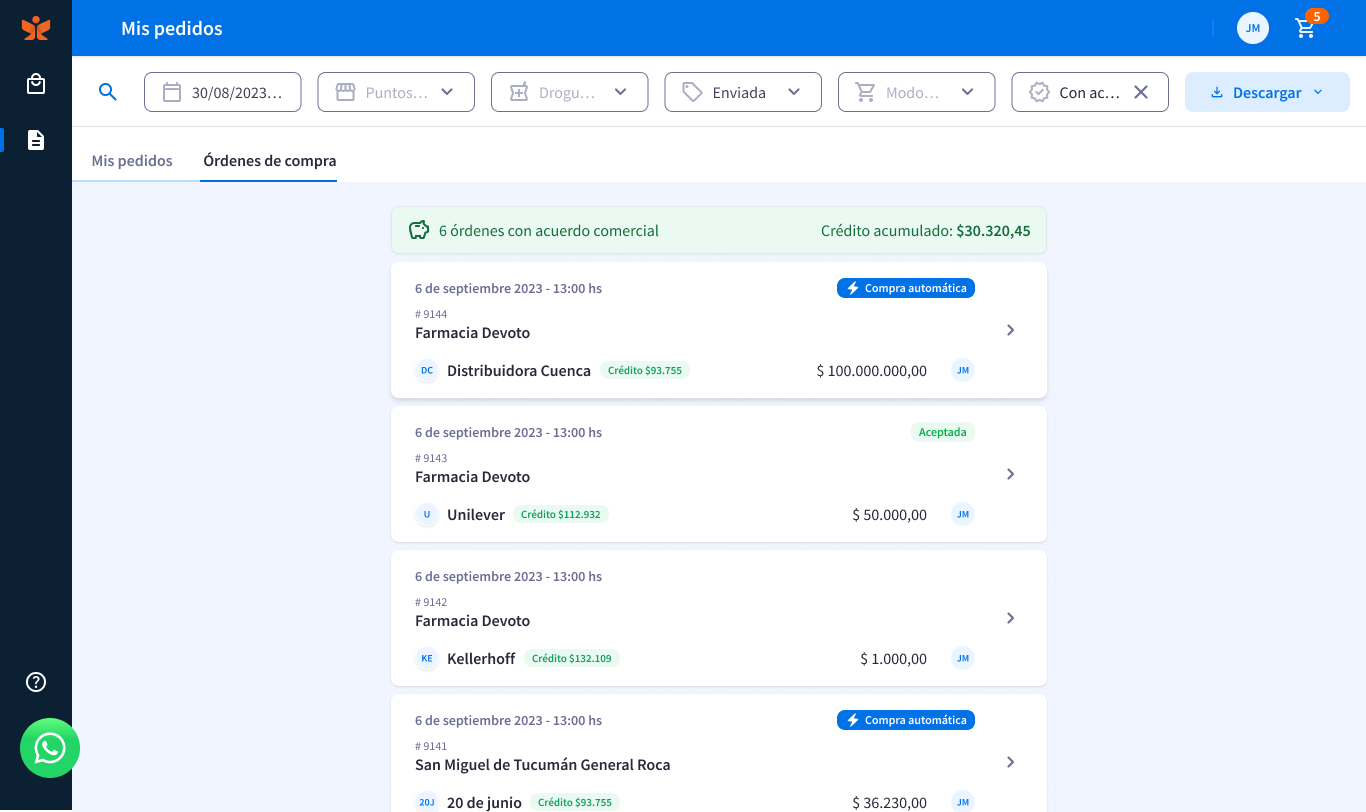Expand order 9143 with the chevron
The image size is (1366, 812).
[1011, 474]
